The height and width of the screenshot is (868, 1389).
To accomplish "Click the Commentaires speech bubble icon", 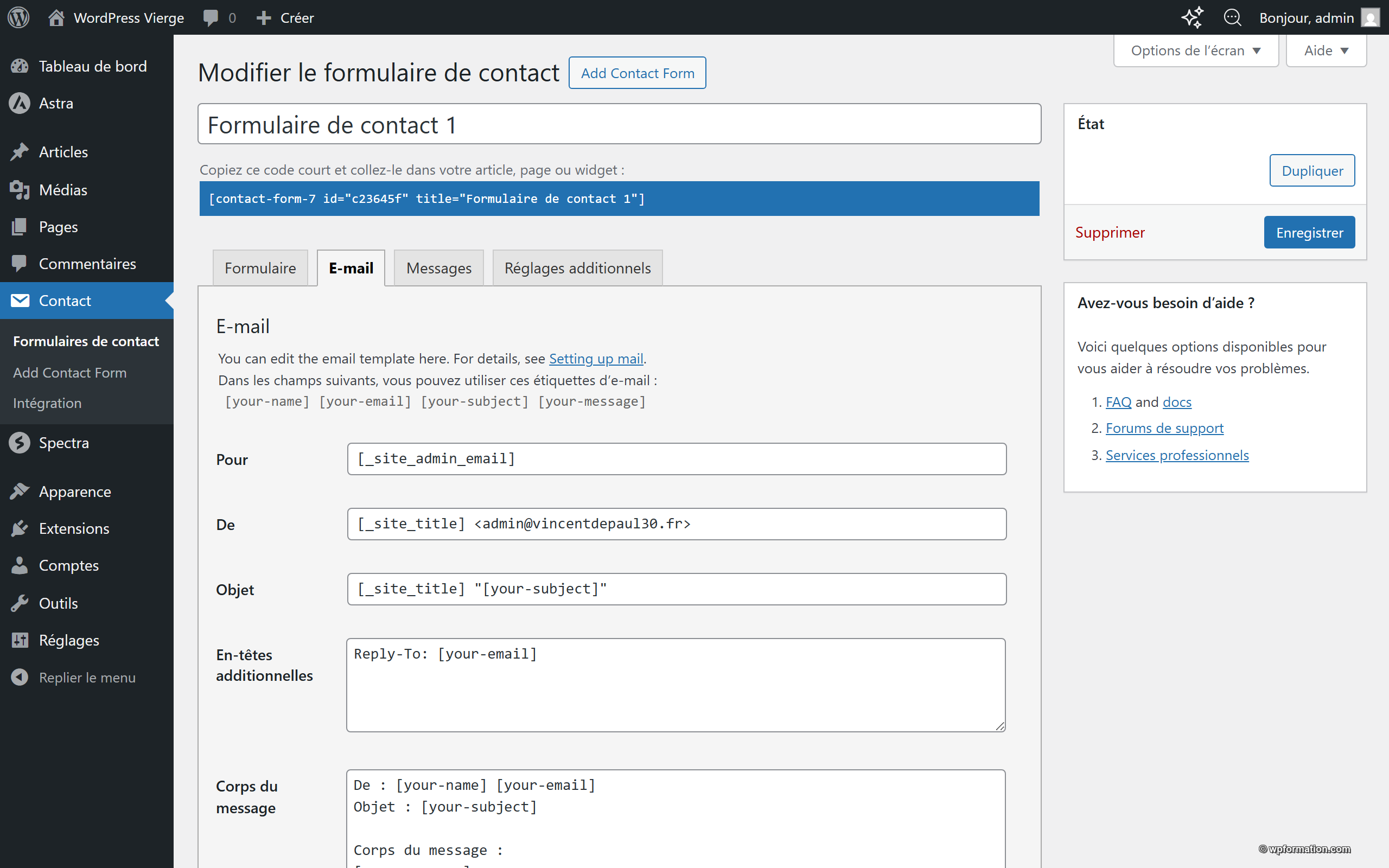I will click(x=20, y=264).
